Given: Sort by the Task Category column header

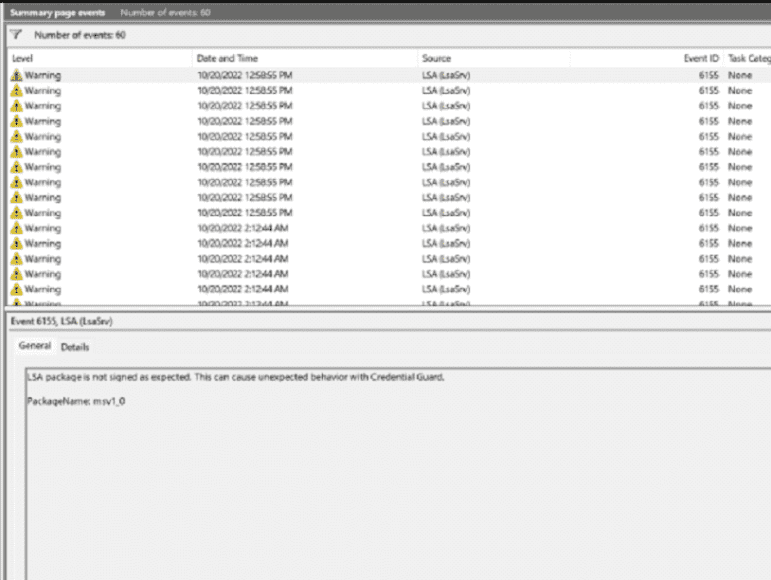Looking at the screenshot, I should (749, 58).
